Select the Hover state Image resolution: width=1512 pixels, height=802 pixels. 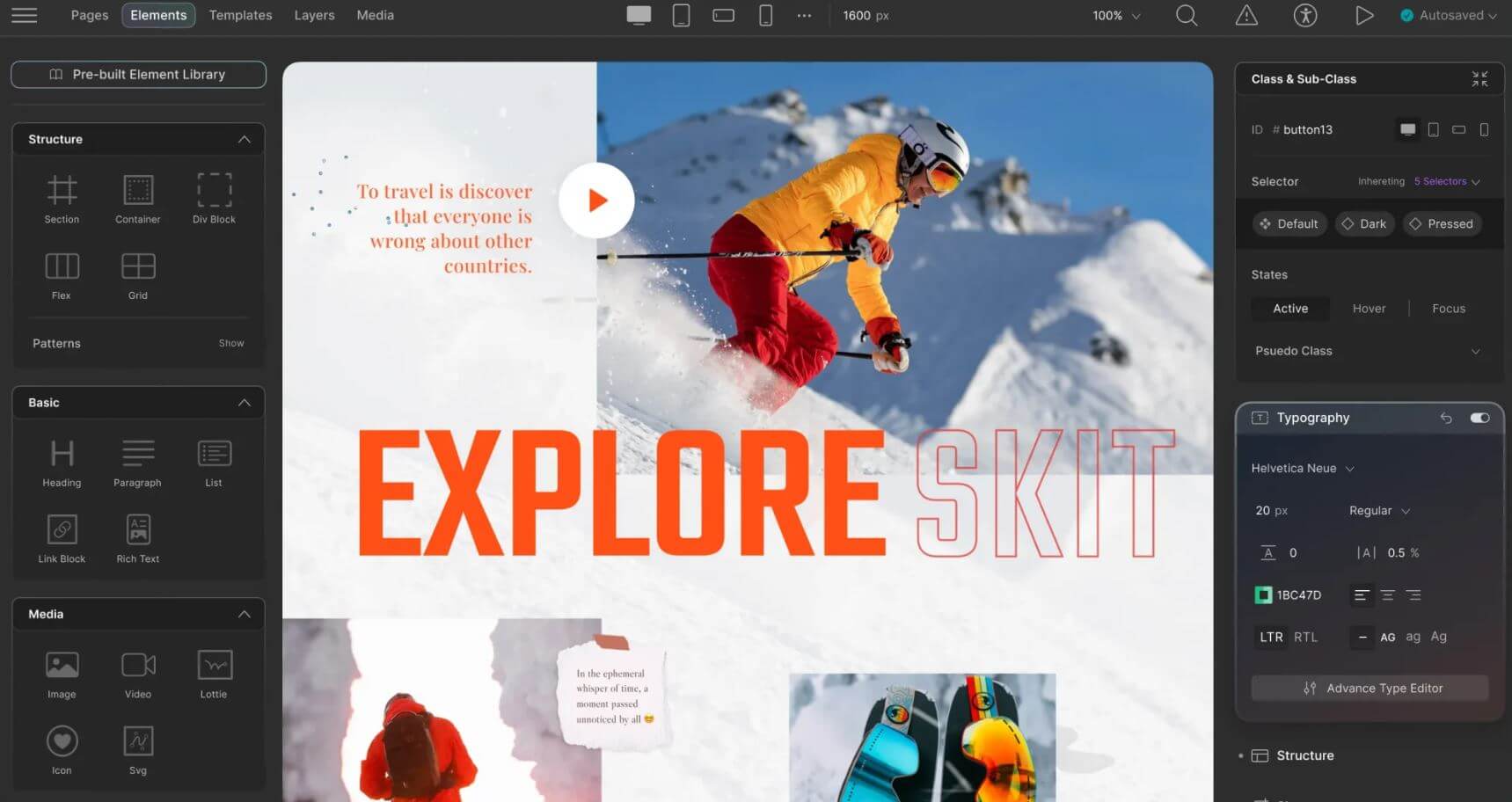1369,309
